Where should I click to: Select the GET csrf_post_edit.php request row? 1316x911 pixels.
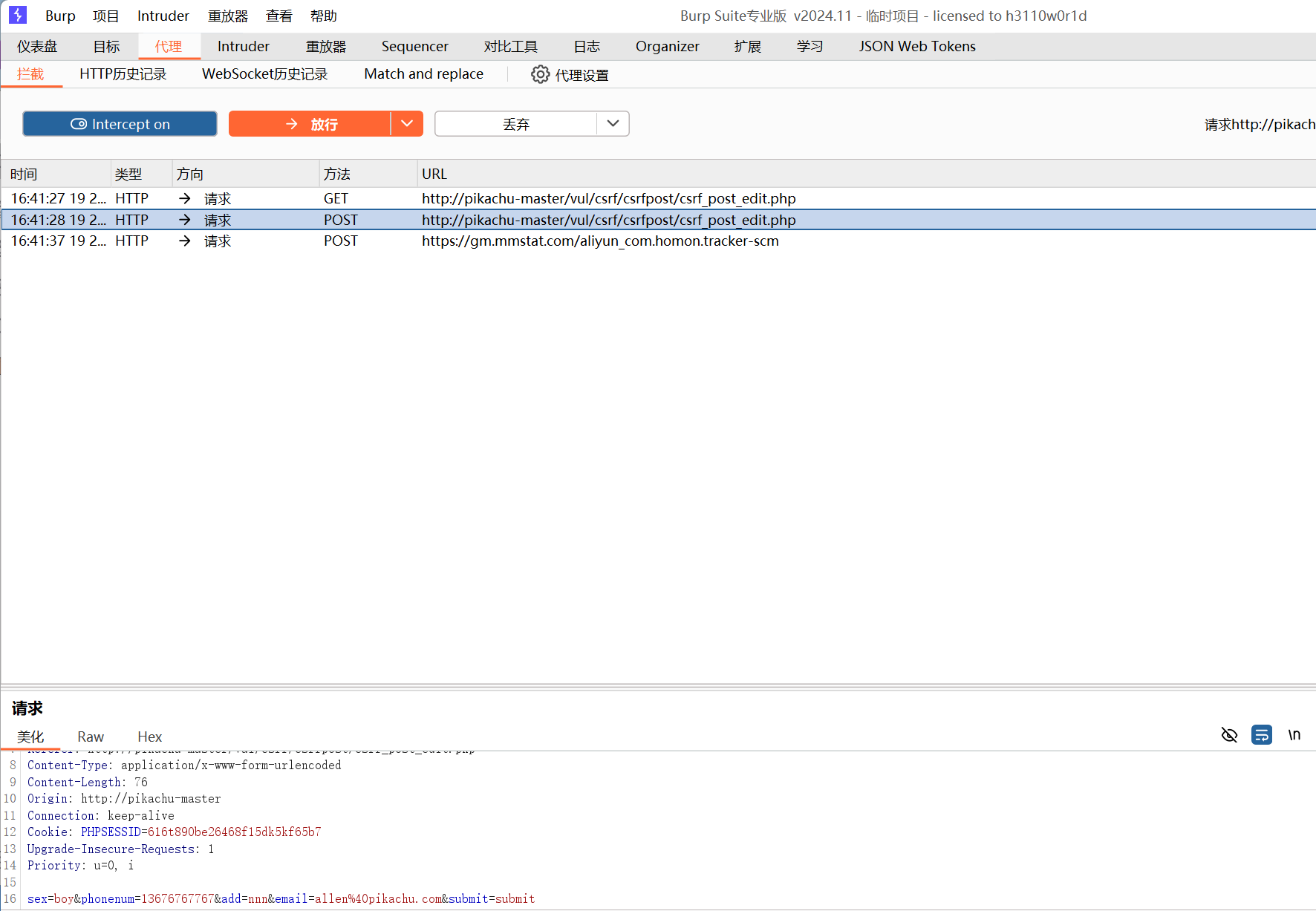tap(658, 198)
